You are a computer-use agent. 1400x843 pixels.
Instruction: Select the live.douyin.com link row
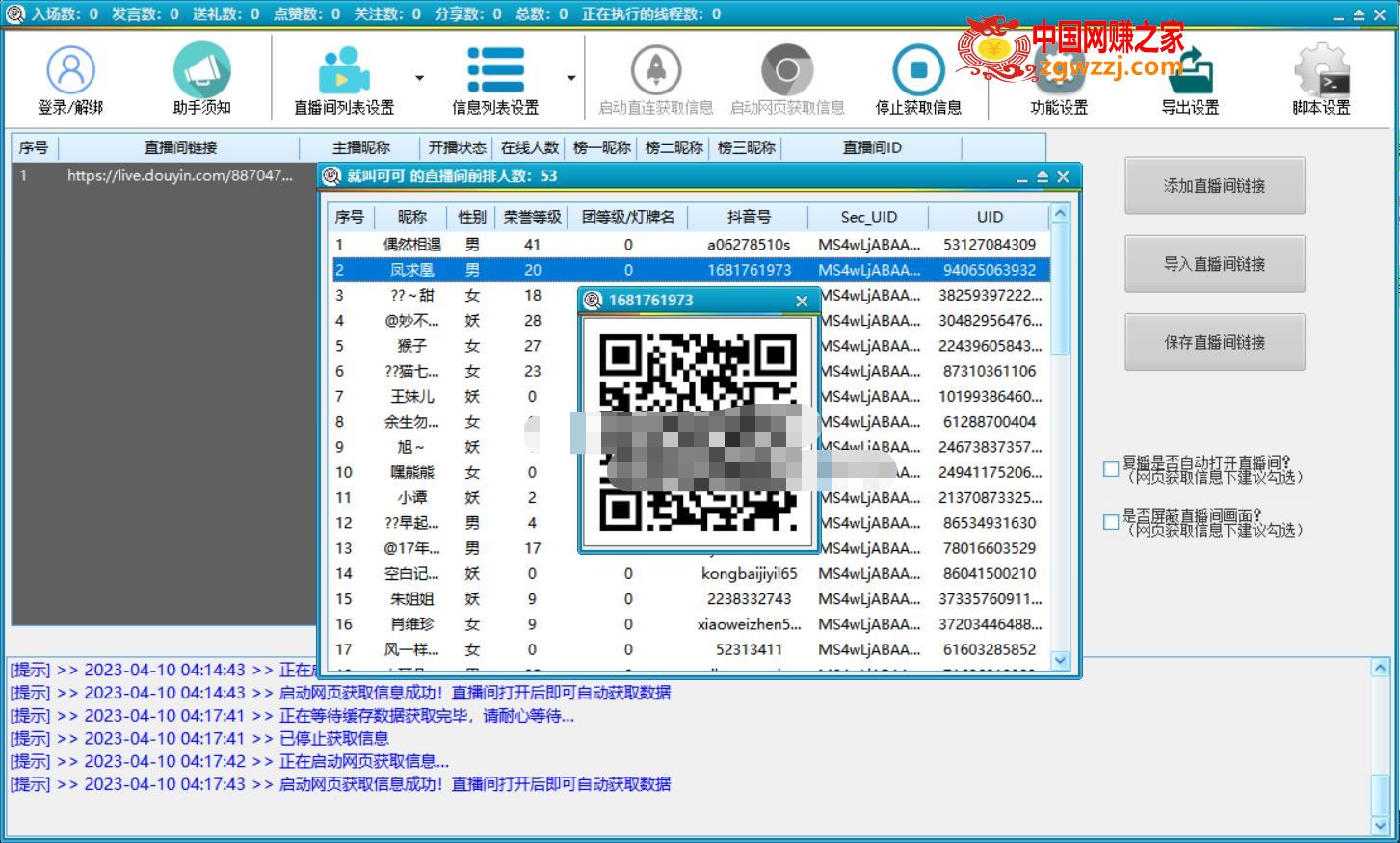tap(166, 175)
